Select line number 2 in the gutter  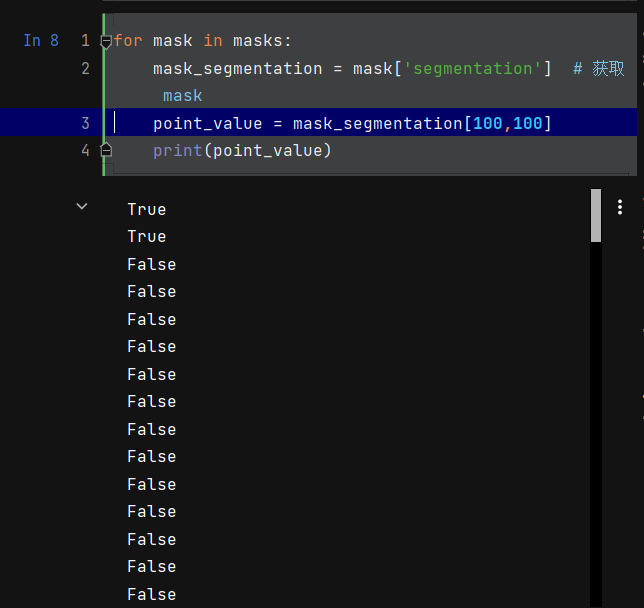point(85,68)
